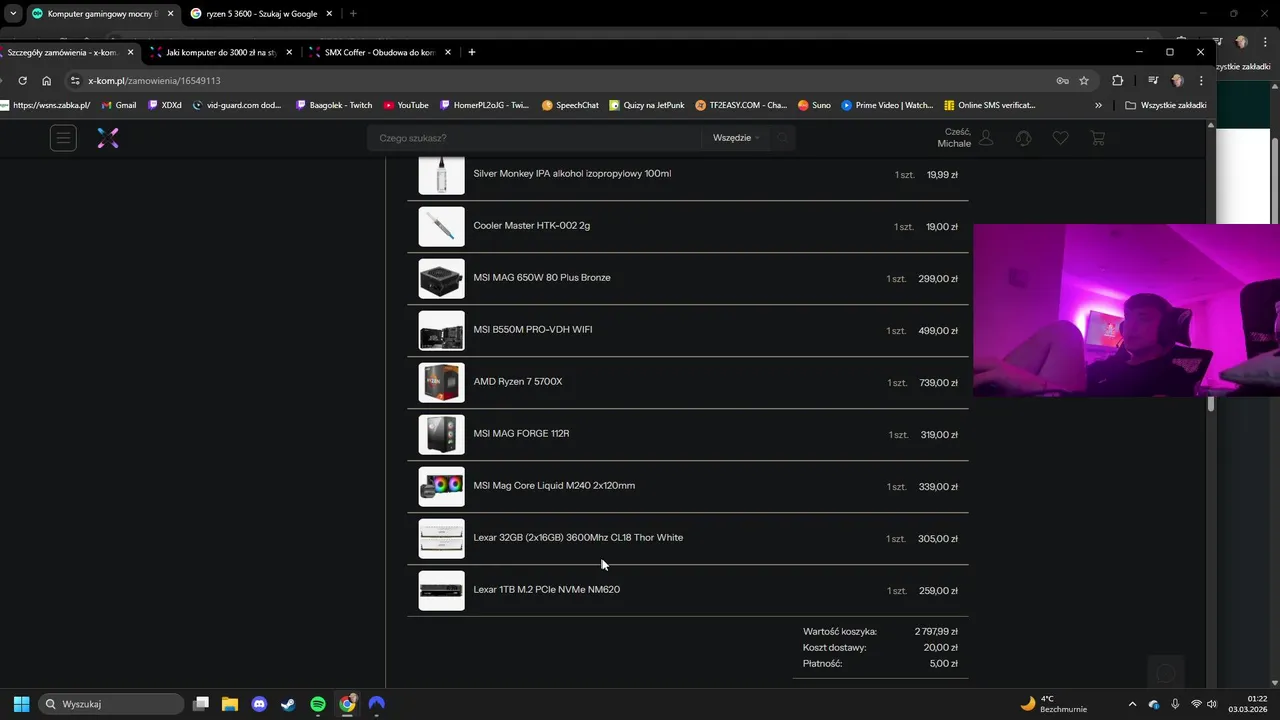Open the chat bubble widget
This screenshot has width=1280, height=720.
1166,672
